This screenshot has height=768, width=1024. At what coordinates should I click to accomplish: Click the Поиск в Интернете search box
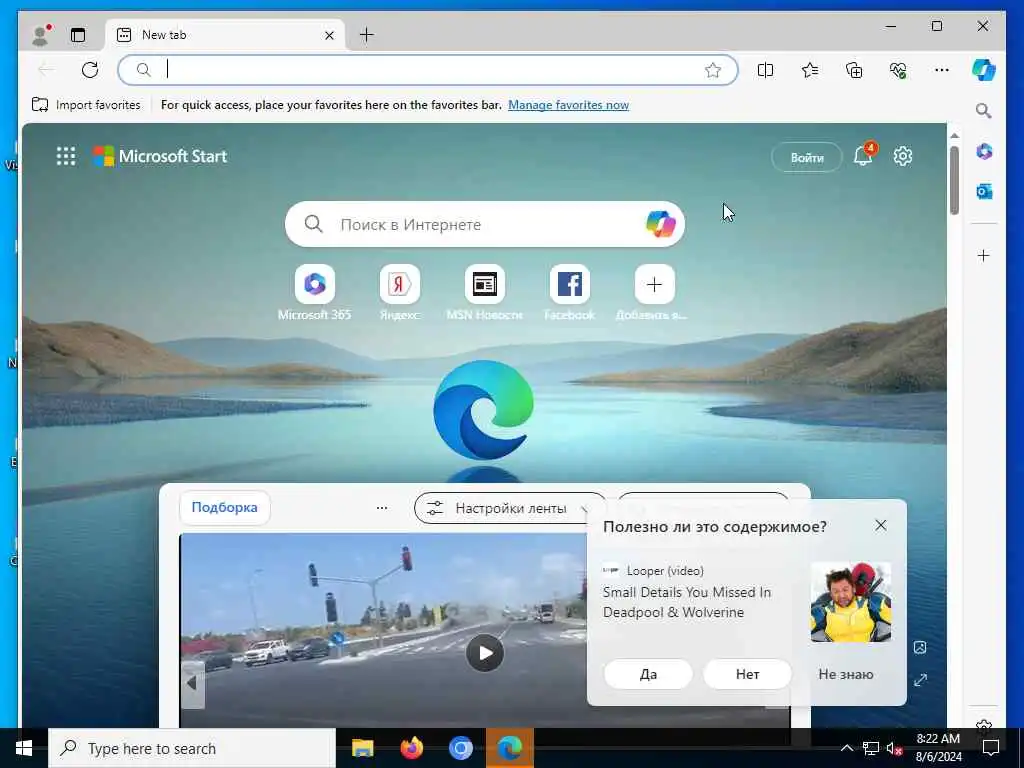tap(485, 224)
